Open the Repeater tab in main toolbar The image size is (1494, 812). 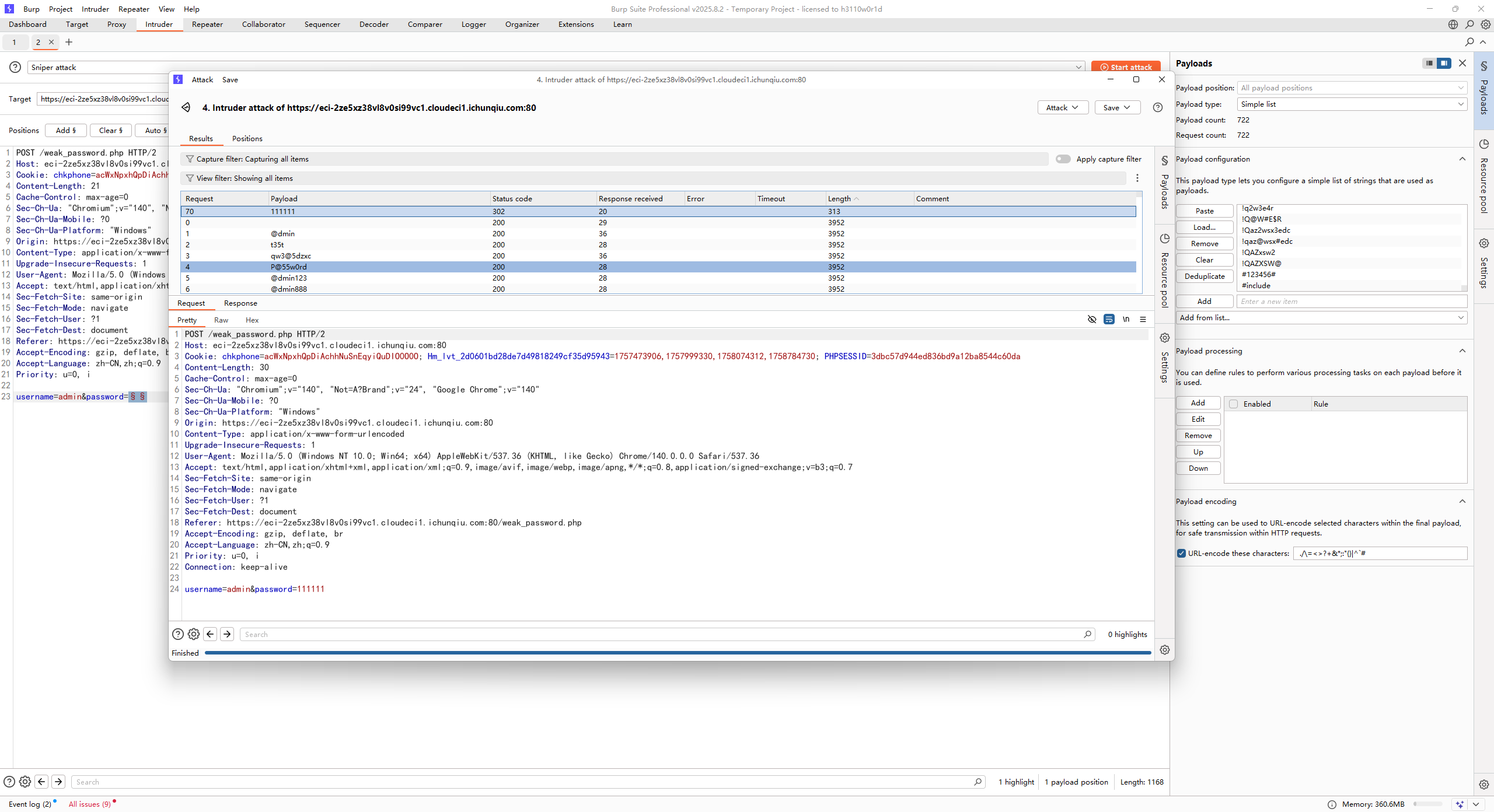point(207,24)
